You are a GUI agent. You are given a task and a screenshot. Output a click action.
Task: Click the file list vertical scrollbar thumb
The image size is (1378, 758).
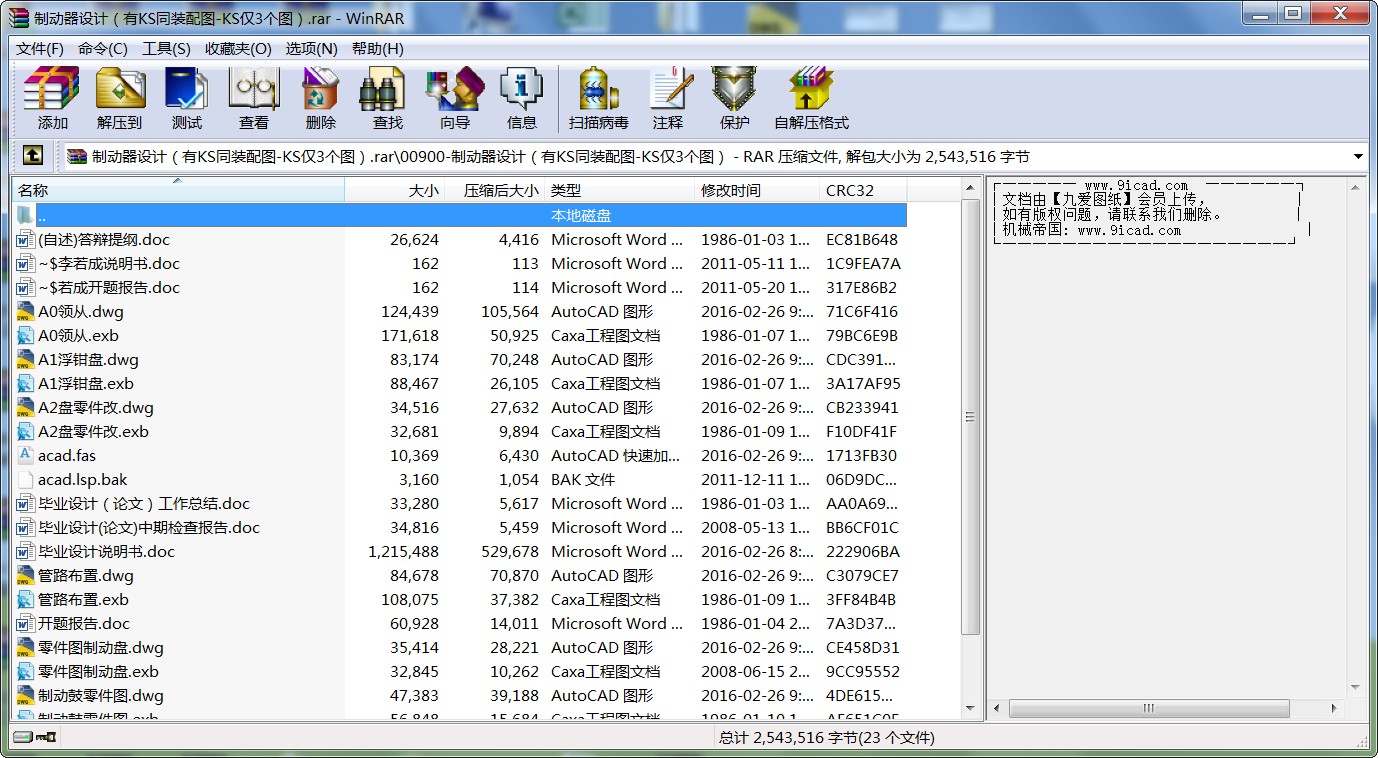970,417
